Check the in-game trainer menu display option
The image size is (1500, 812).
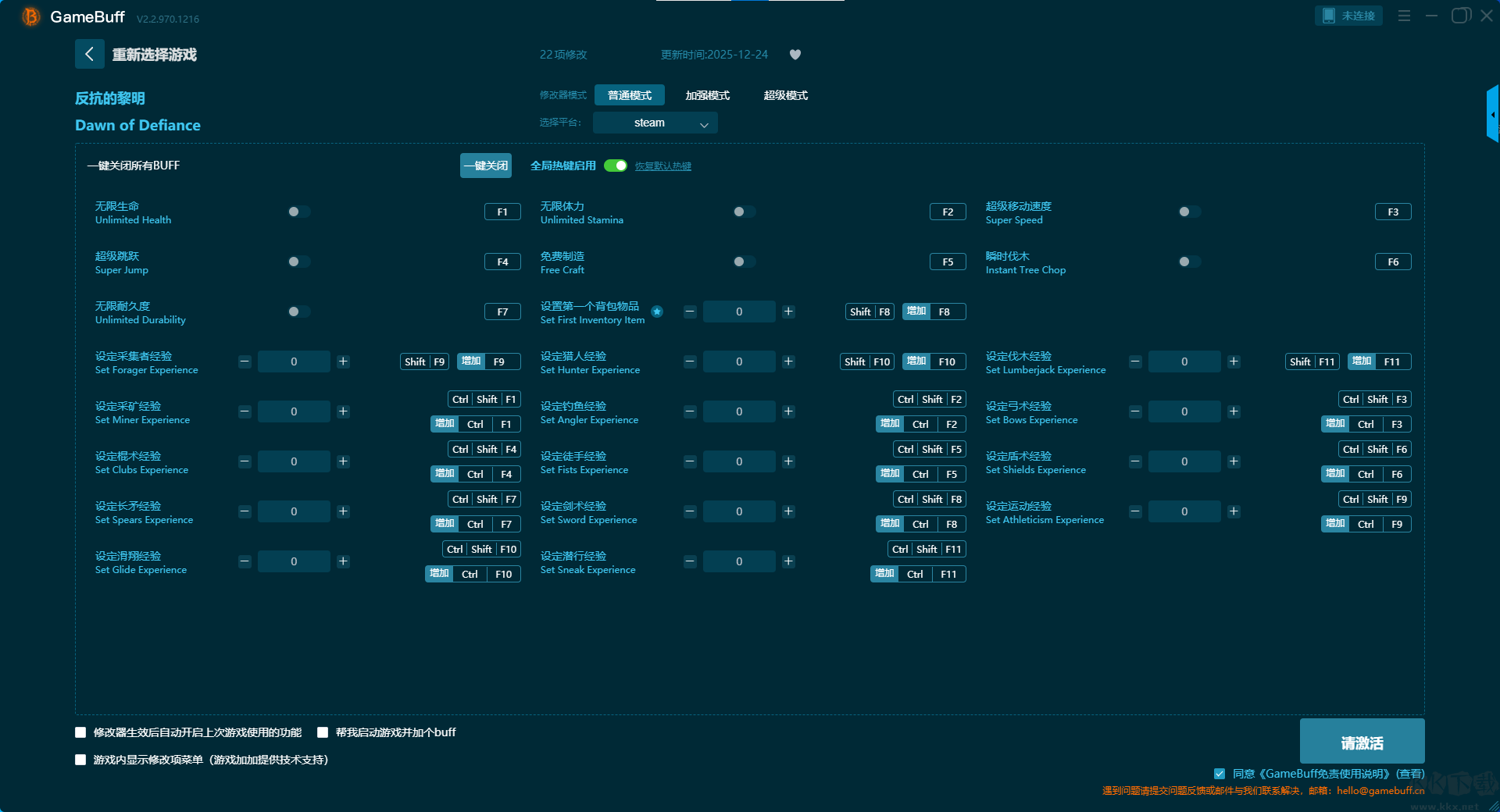point(80,760)
